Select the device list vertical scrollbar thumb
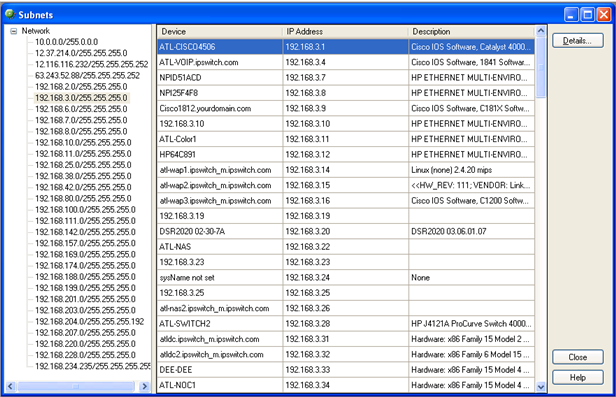 click(541, 67)
